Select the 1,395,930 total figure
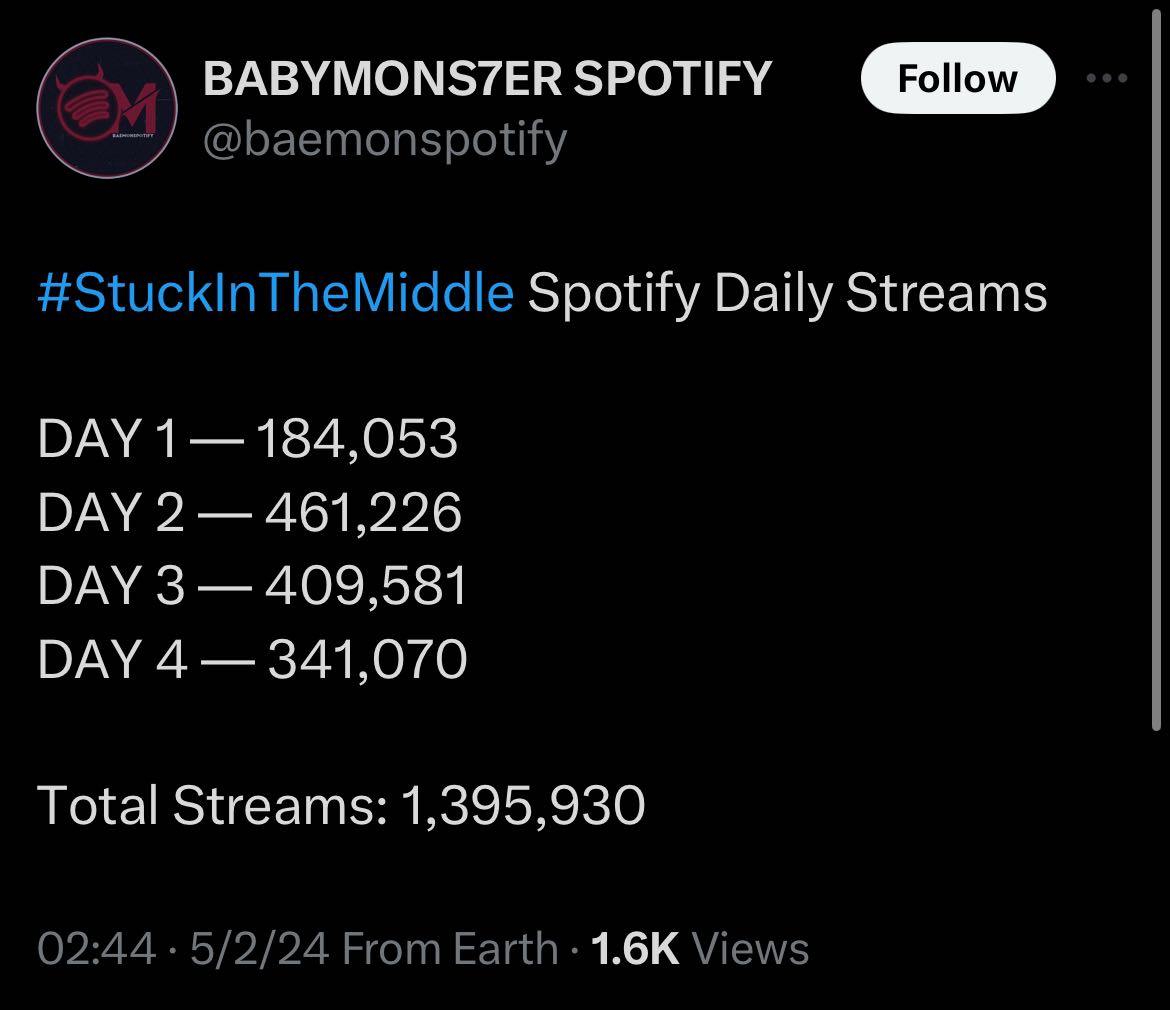 [522, 805]
